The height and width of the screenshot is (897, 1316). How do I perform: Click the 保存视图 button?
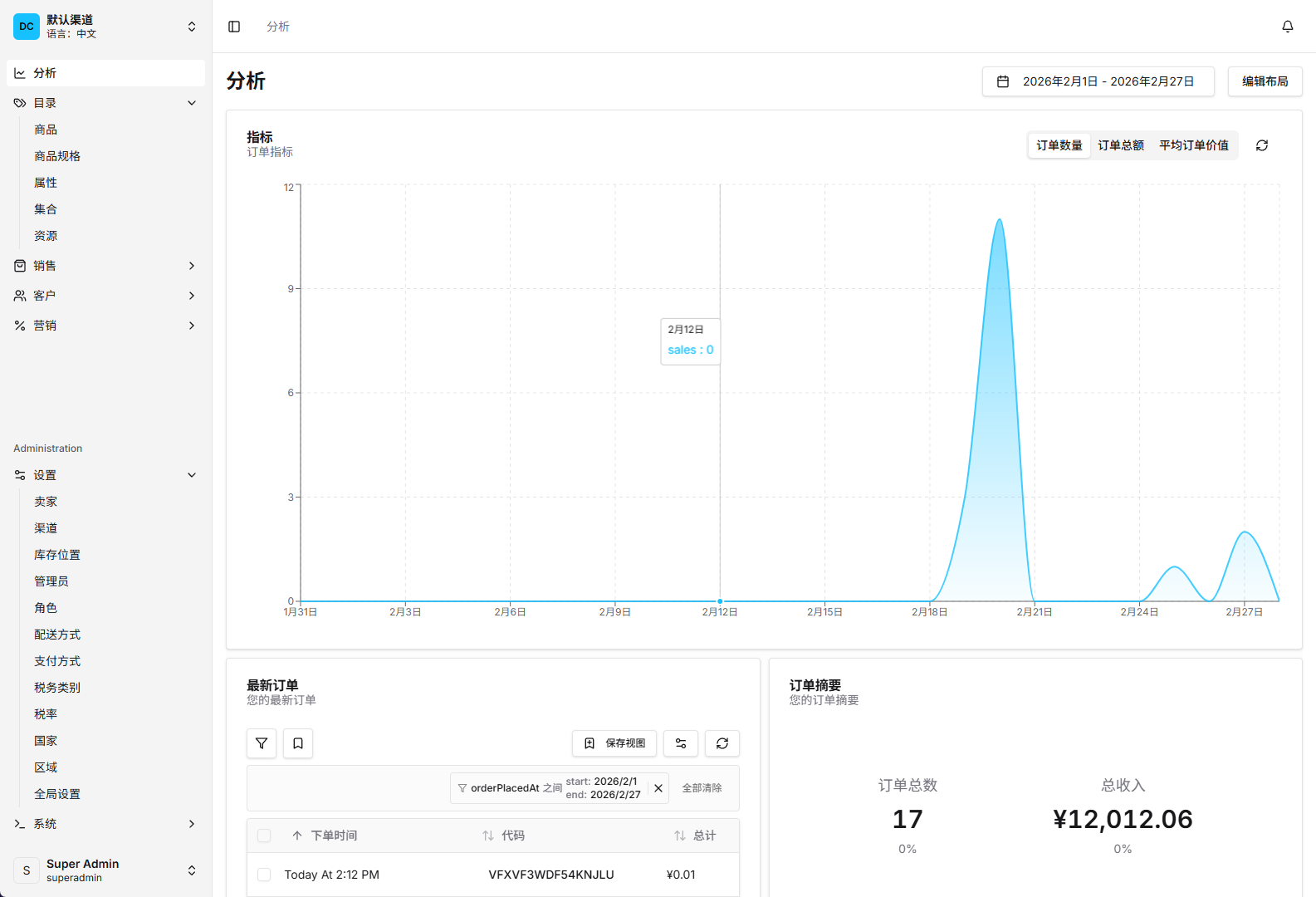[614, 743]
